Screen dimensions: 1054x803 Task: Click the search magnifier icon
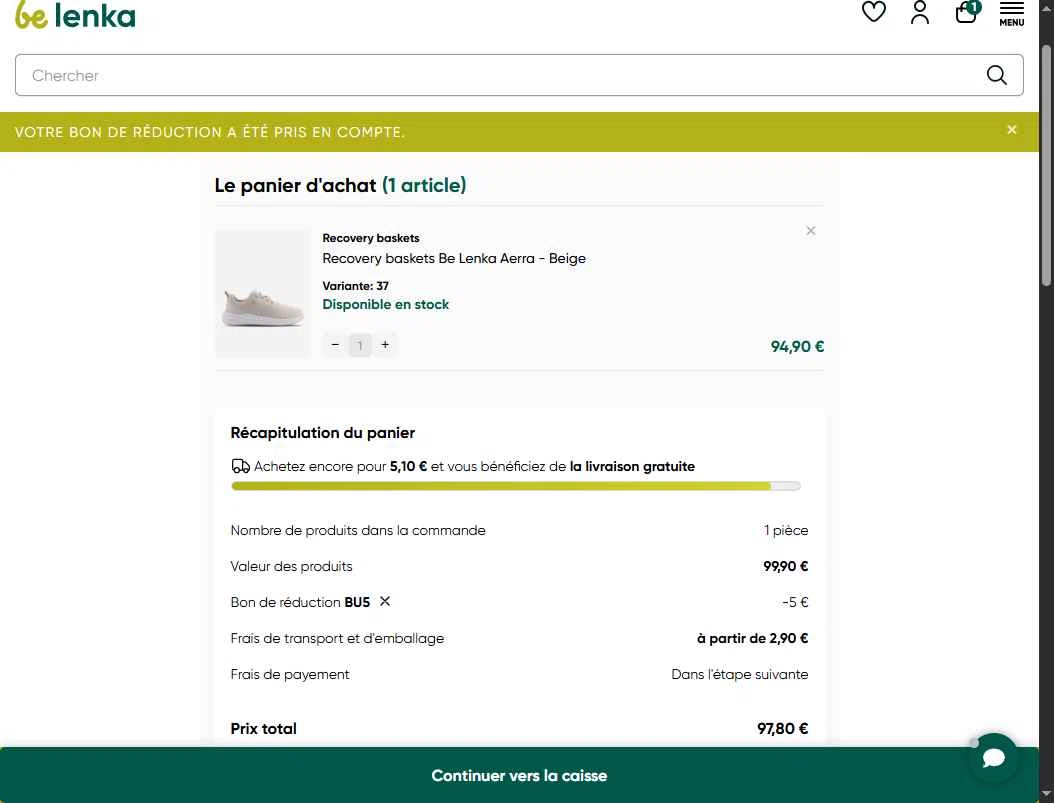pos(996,75)
